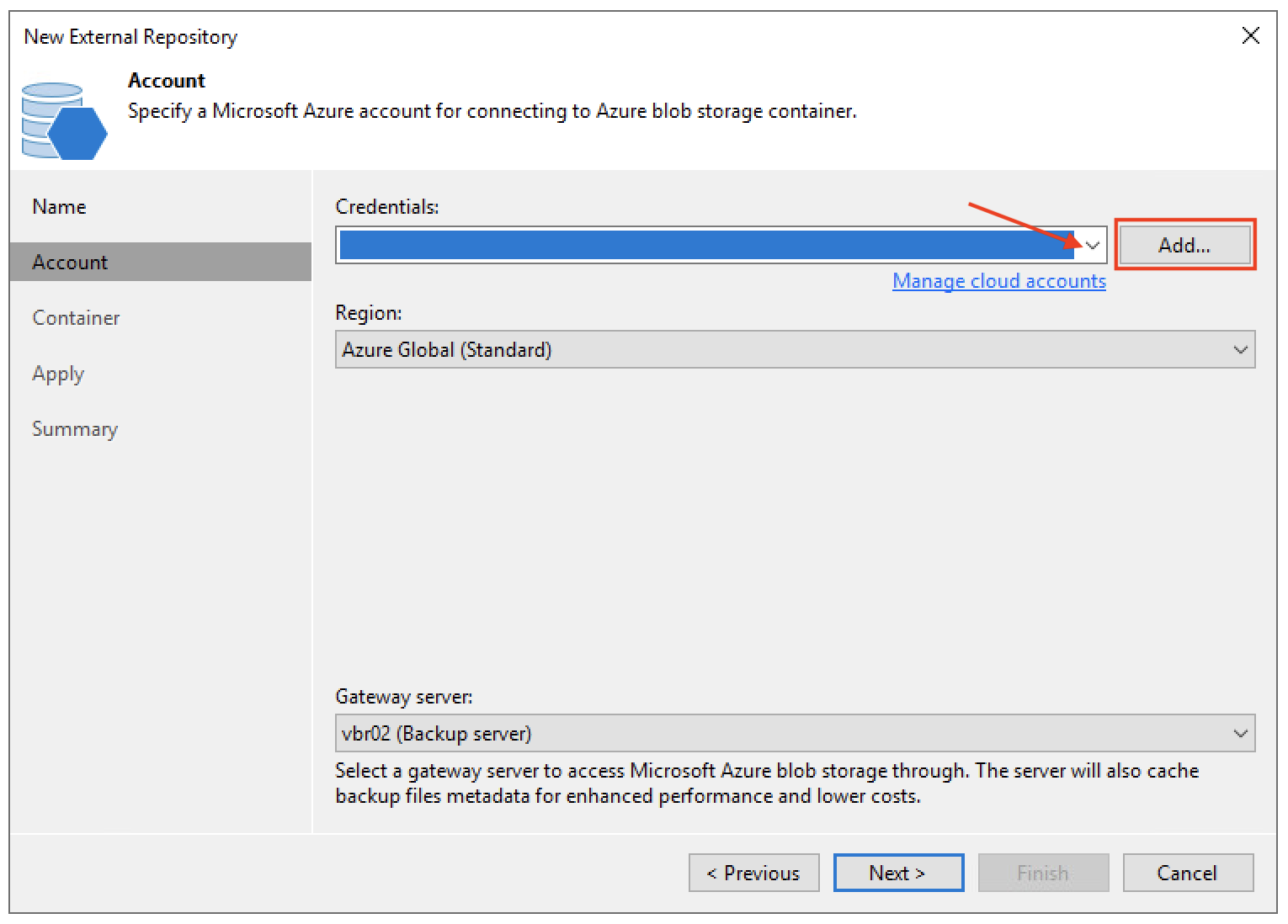This screenshot has height=924, width=1288.
Task: Open the Credentials dropdown list
Action: pyautogui.click(x=1093, y=245)
